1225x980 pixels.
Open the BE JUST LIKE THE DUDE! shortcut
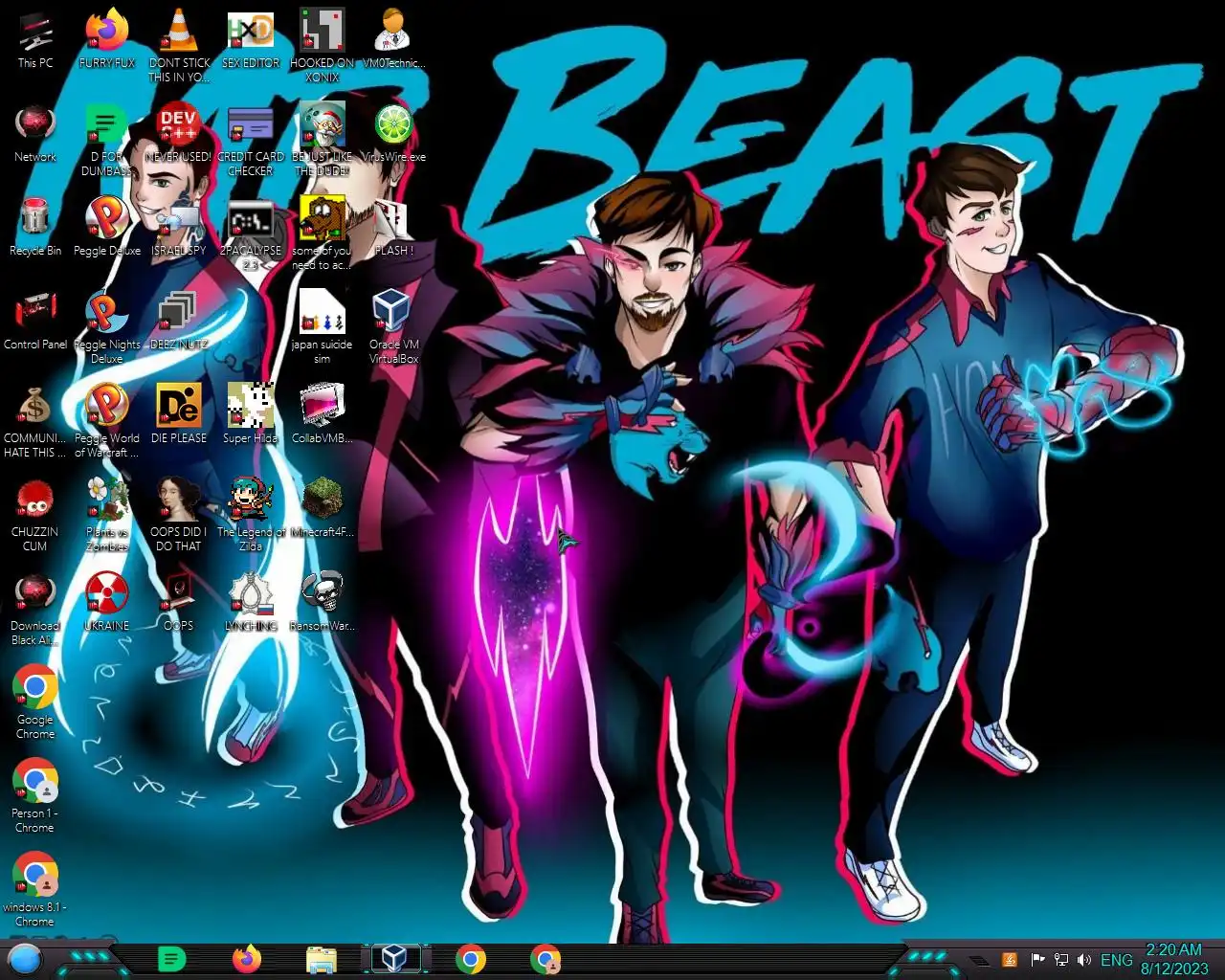[x=323, y=140]
